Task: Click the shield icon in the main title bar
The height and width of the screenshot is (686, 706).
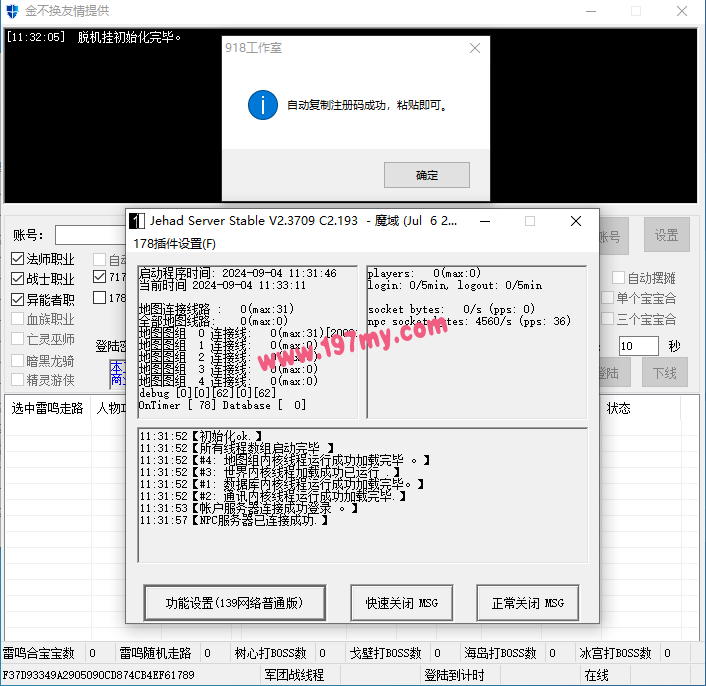Action: pyautogui.click(x=12, y=11)
